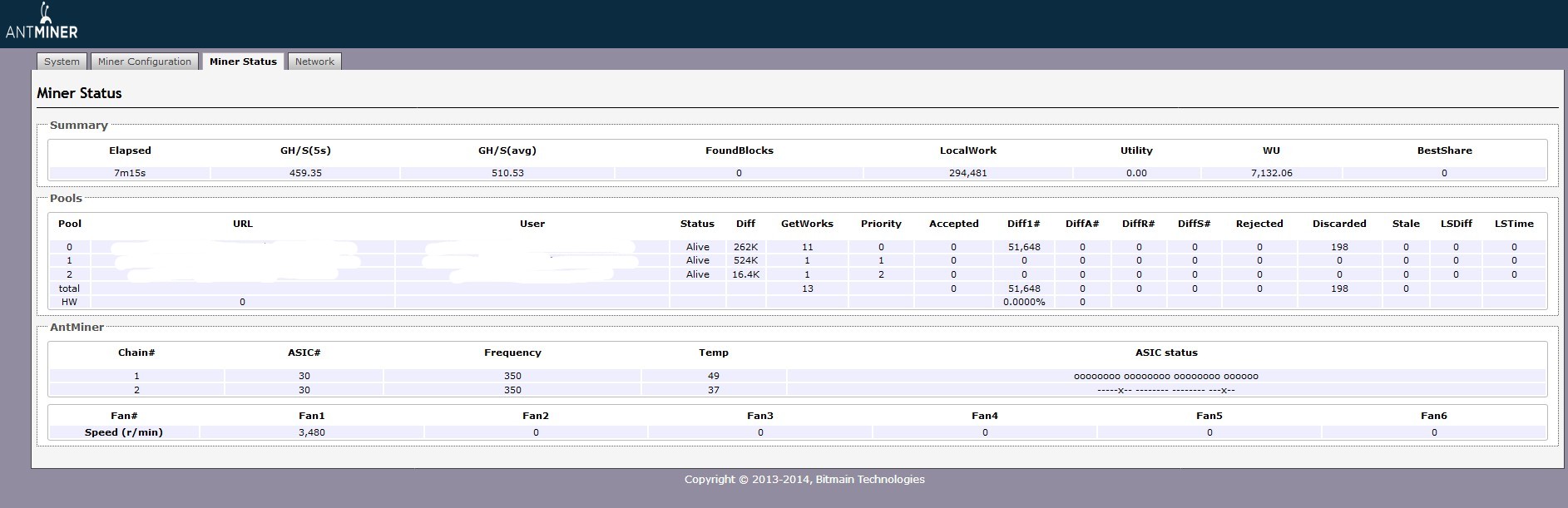Image resolution: width=1568 pixels, height=508 pixels.
Task: Click the Elapsed value 7m15s
Action: point(130,173)
